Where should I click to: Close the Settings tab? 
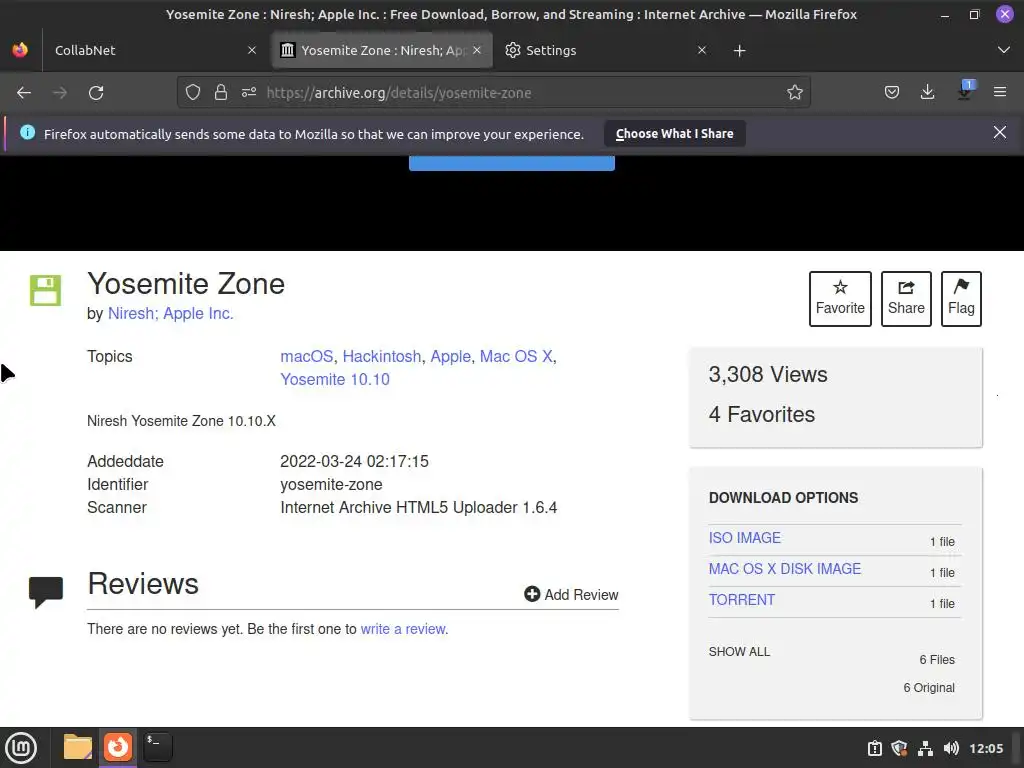tap(702, 50)
